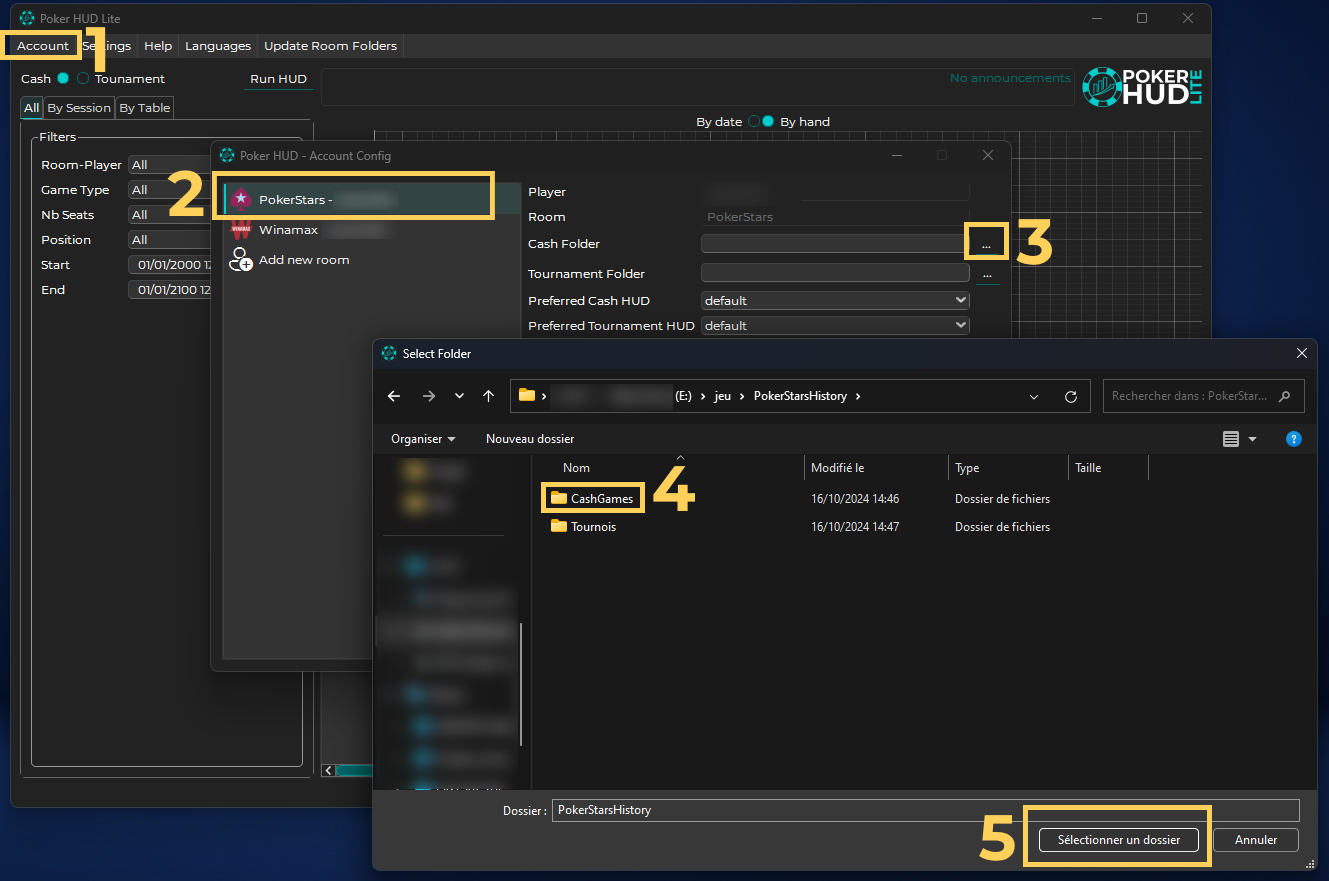Image resolution: width=1329 pixels, height=881 pixels.
Task: Select the By hand radio option
Action: pos(768,121)
